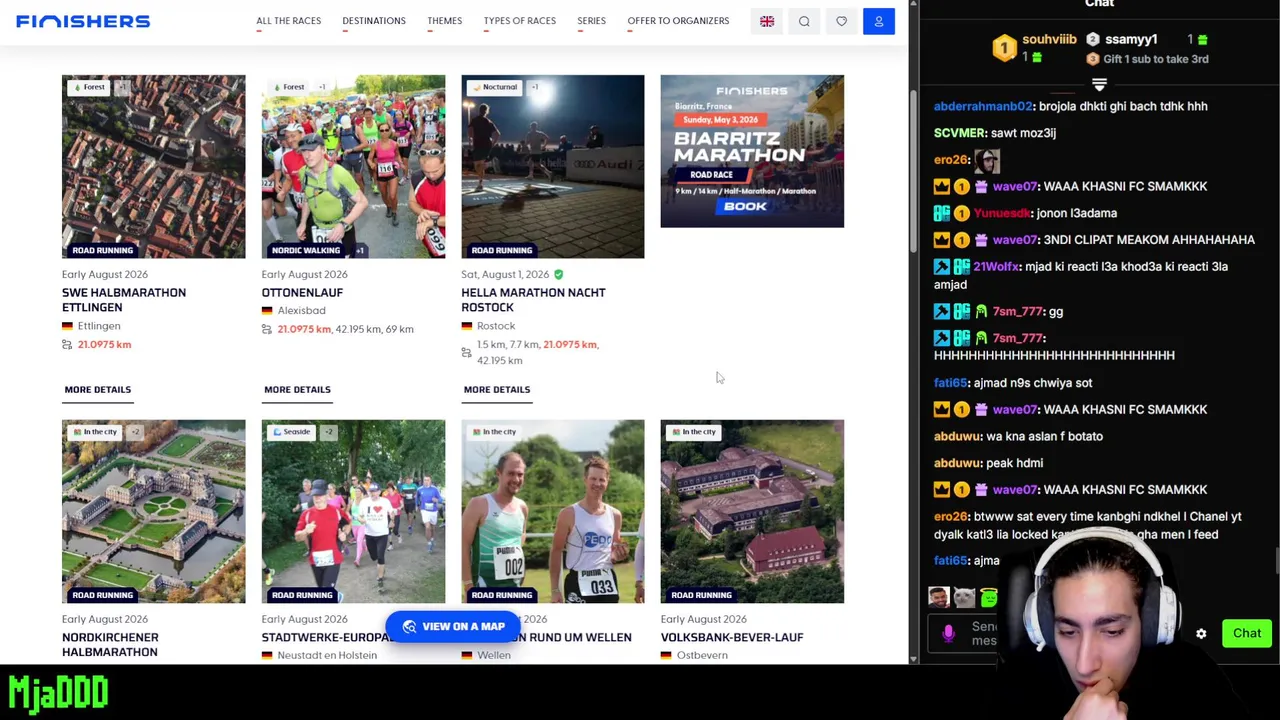Open the Destinations menu
1280x720 pixels.
click(x=374, y=21)
